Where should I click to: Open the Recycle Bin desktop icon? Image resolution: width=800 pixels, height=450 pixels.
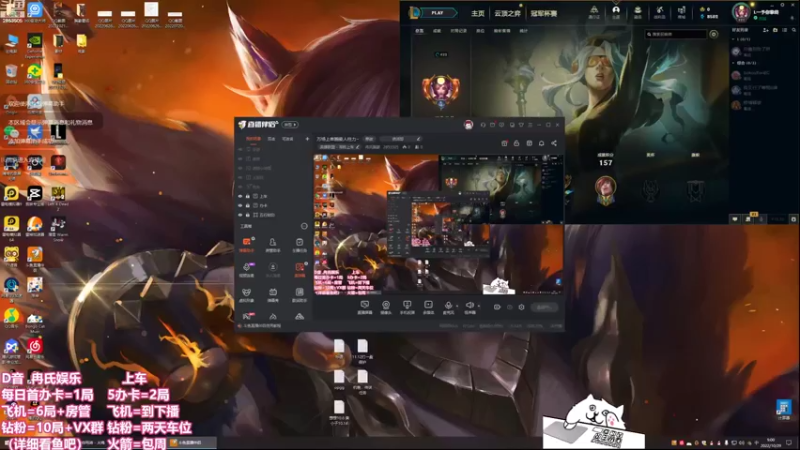tap(11, 72)
